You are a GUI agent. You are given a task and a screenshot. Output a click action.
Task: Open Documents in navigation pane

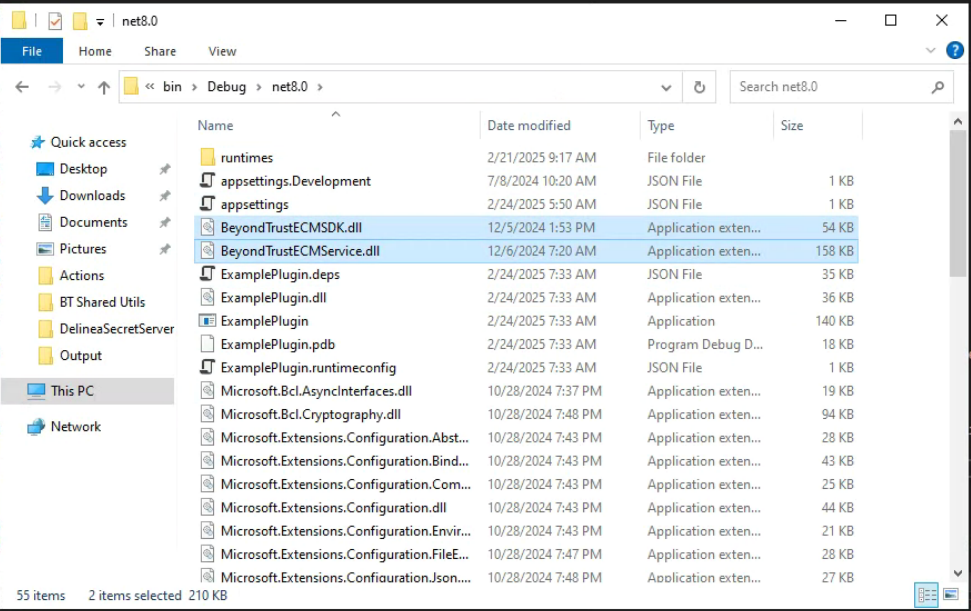(x=93, y=222)
